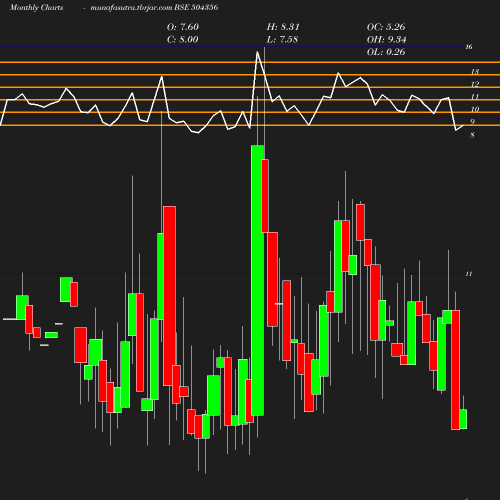Click the last small green candle at the chart's right end
Viewport: 500px width, 500px height.
(463, 419)
